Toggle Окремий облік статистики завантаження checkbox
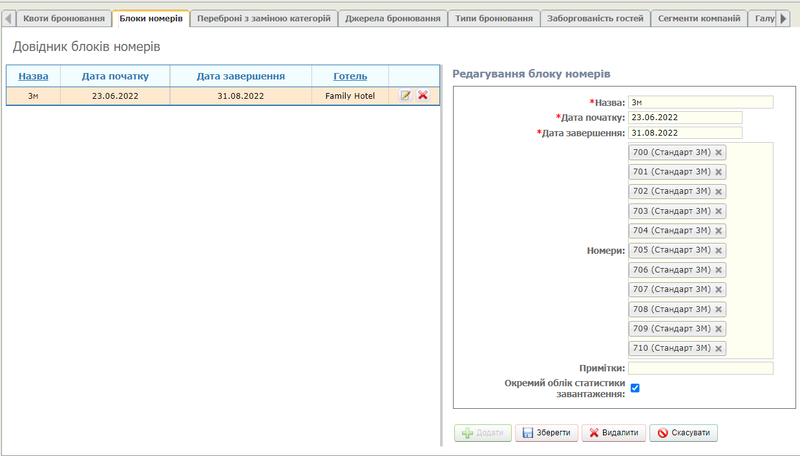This screenshot has width=800, height=456. [635, 388]
